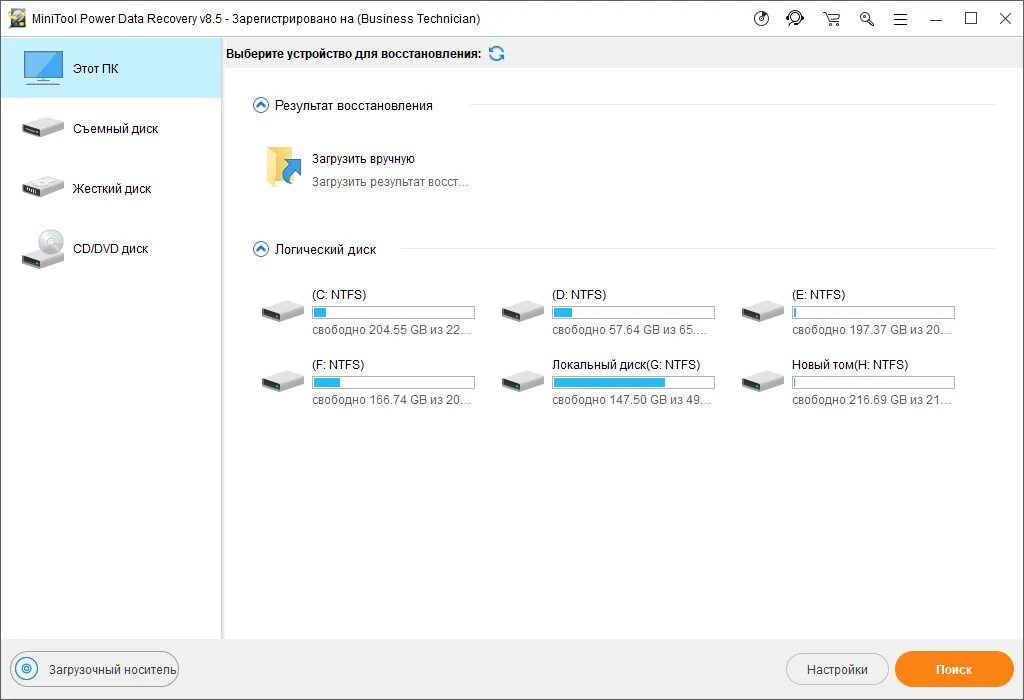Click the drive icon for E: NTFS
1024x700 pixels.
tap(763, 311)
